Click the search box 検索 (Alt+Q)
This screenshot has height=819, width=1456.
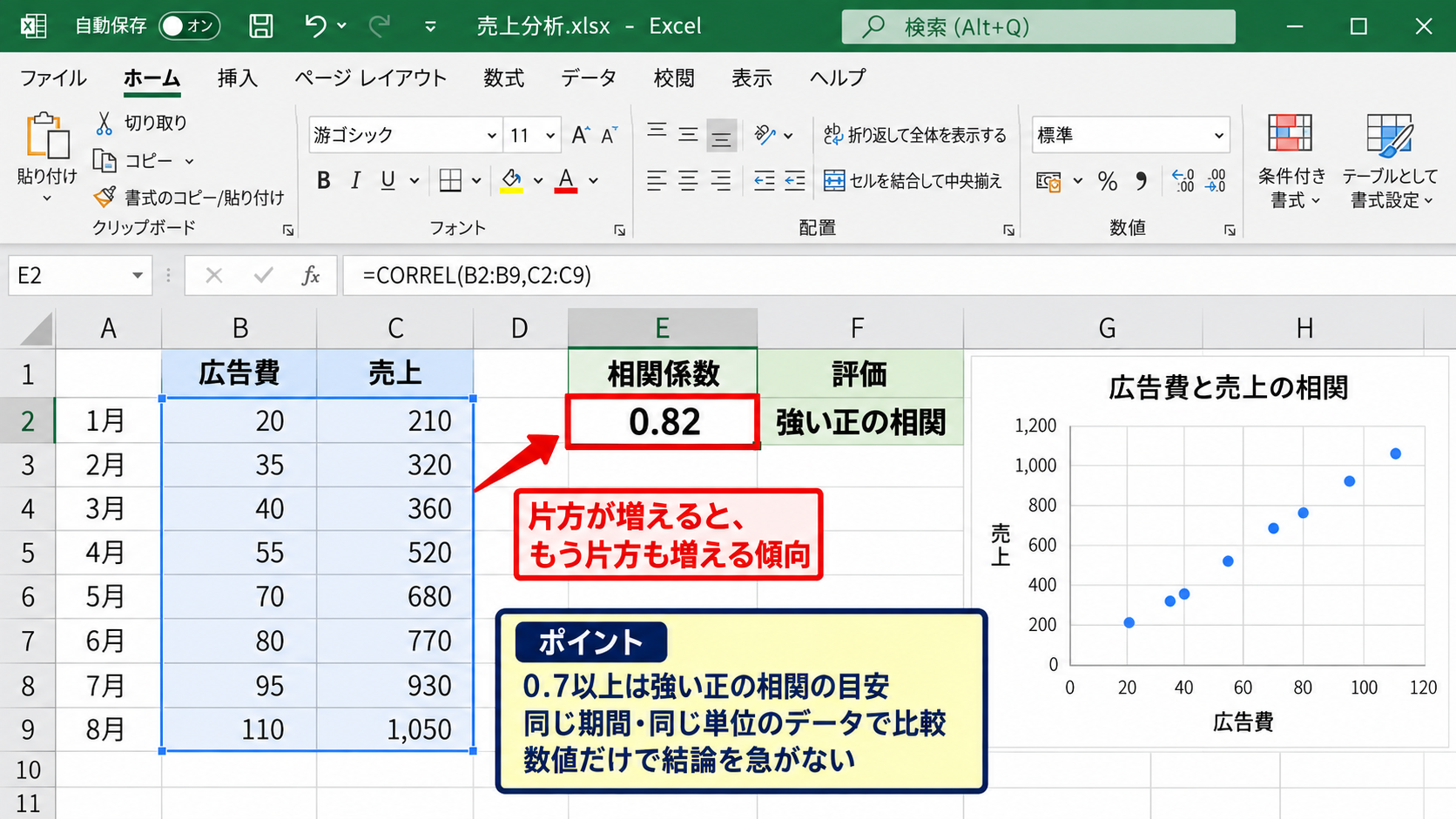click(1038, 27)
